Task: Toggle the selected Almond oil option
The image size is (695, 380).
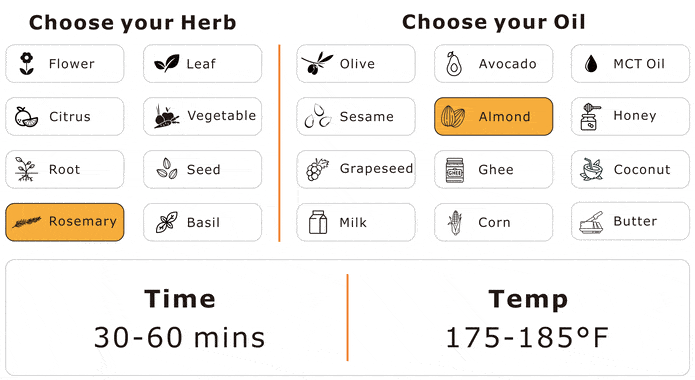Action: (x=493, y=116)
